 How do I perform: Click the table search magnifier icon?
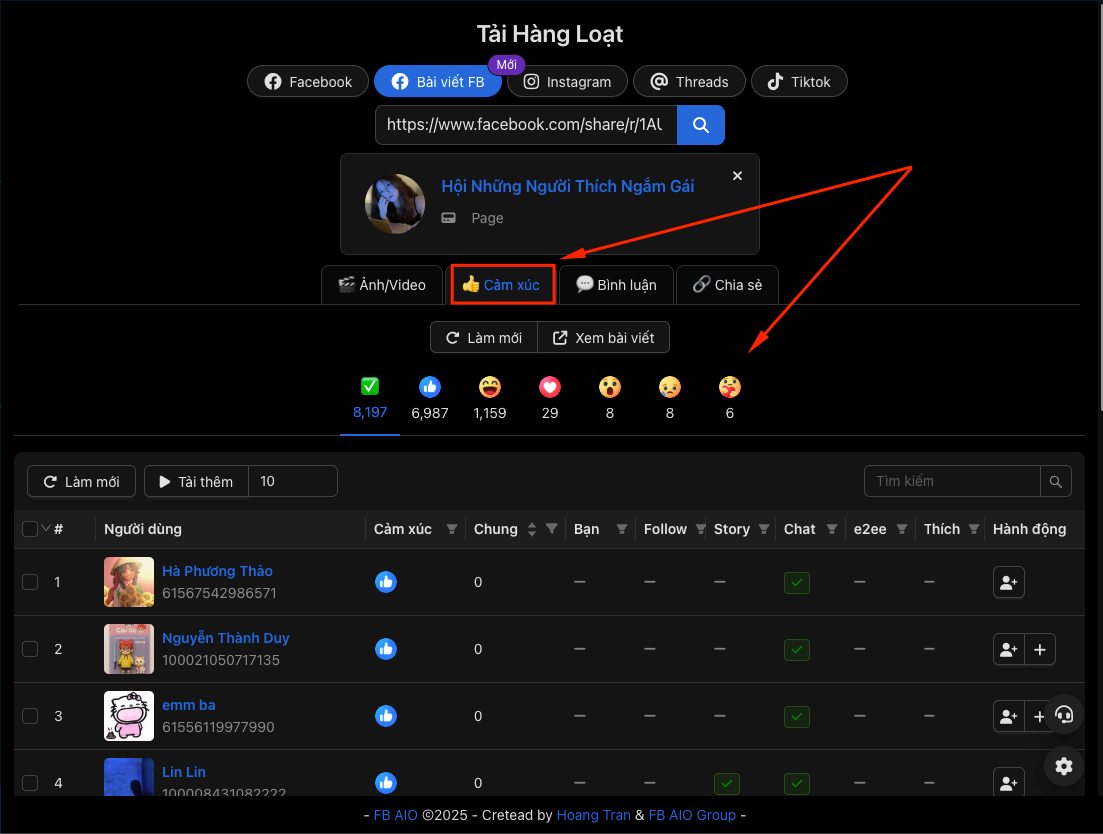pyautogui.click(x=1055, y=482)
